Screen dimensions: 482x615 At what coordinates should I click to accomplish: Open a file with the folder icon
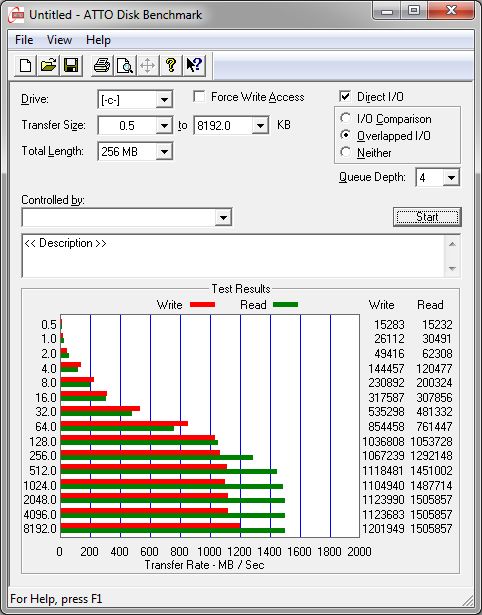pos(48,65)
